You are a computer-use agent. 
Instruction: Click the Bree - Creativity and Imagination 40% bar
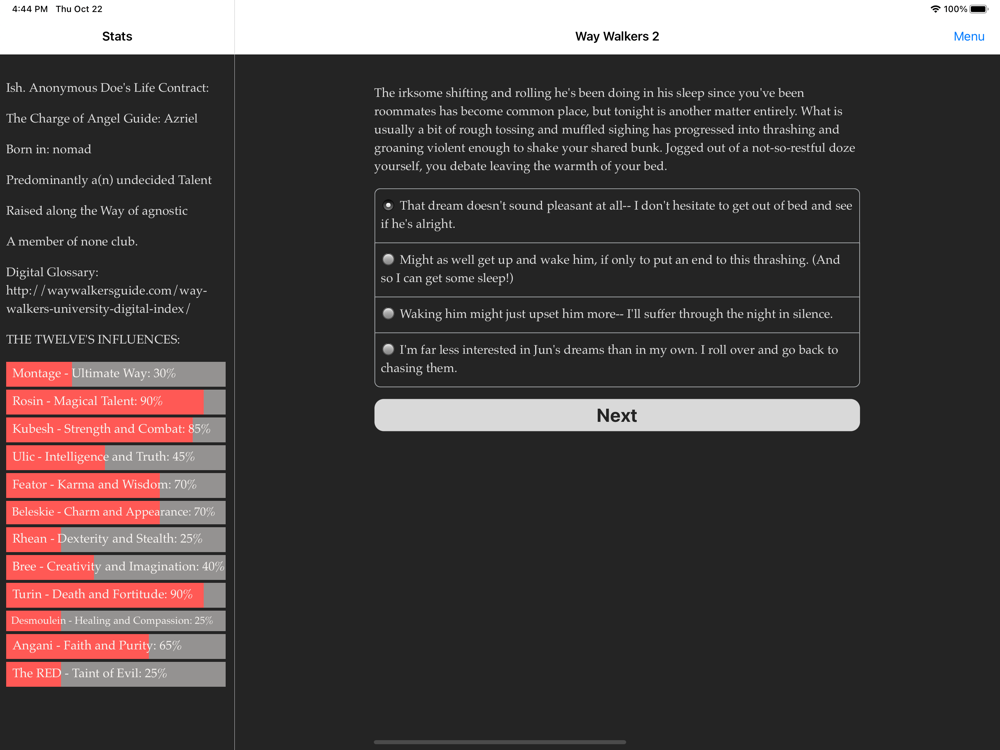tap(115, 567)
